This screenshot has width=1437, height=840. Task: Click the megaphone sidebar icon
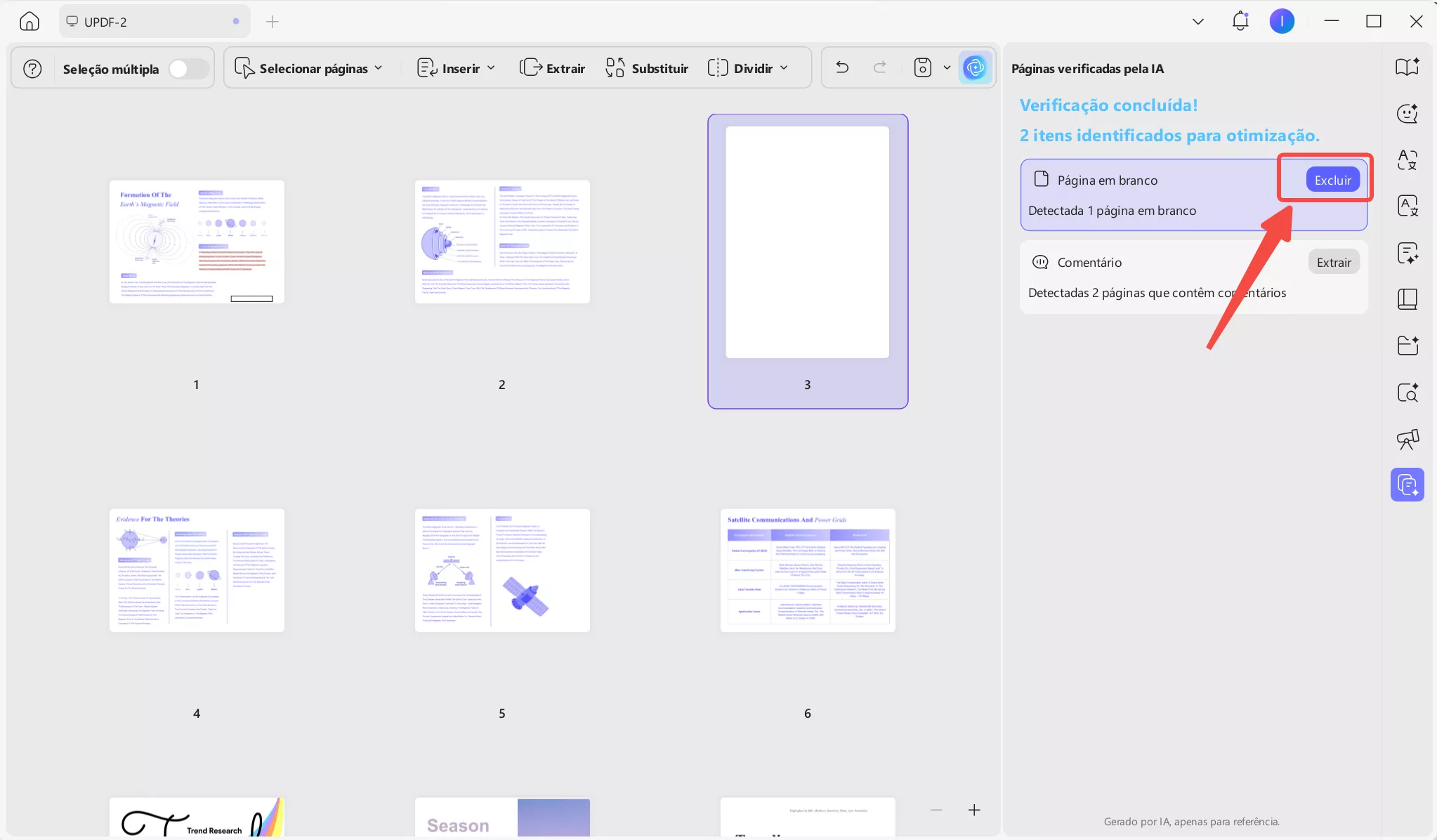(x=1407, y=439)
